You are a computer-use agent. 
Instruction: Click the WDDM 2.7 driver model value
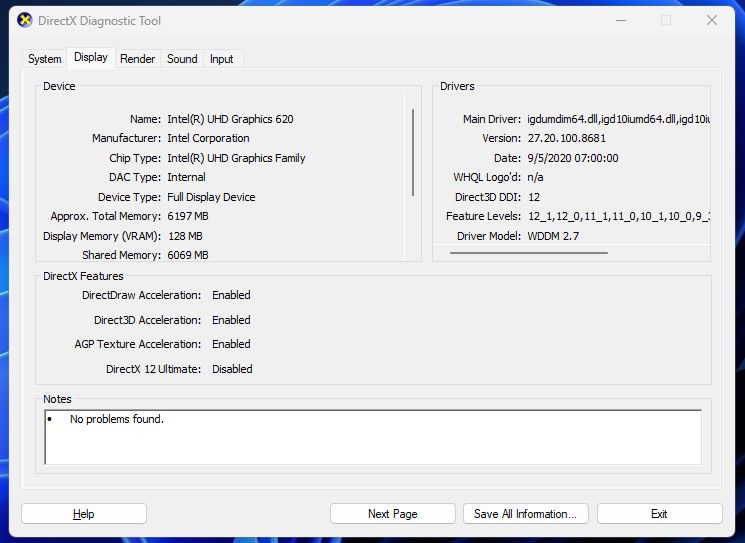pos(553,236)
